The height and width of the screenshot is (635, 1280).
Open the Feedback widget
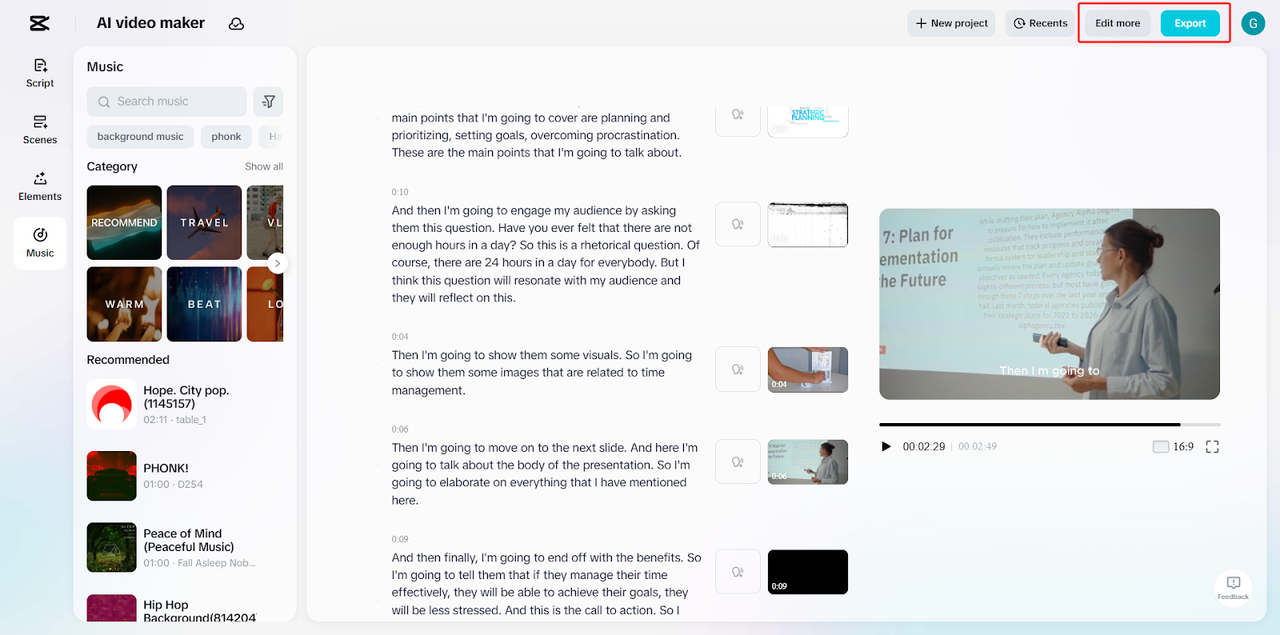1233,588
